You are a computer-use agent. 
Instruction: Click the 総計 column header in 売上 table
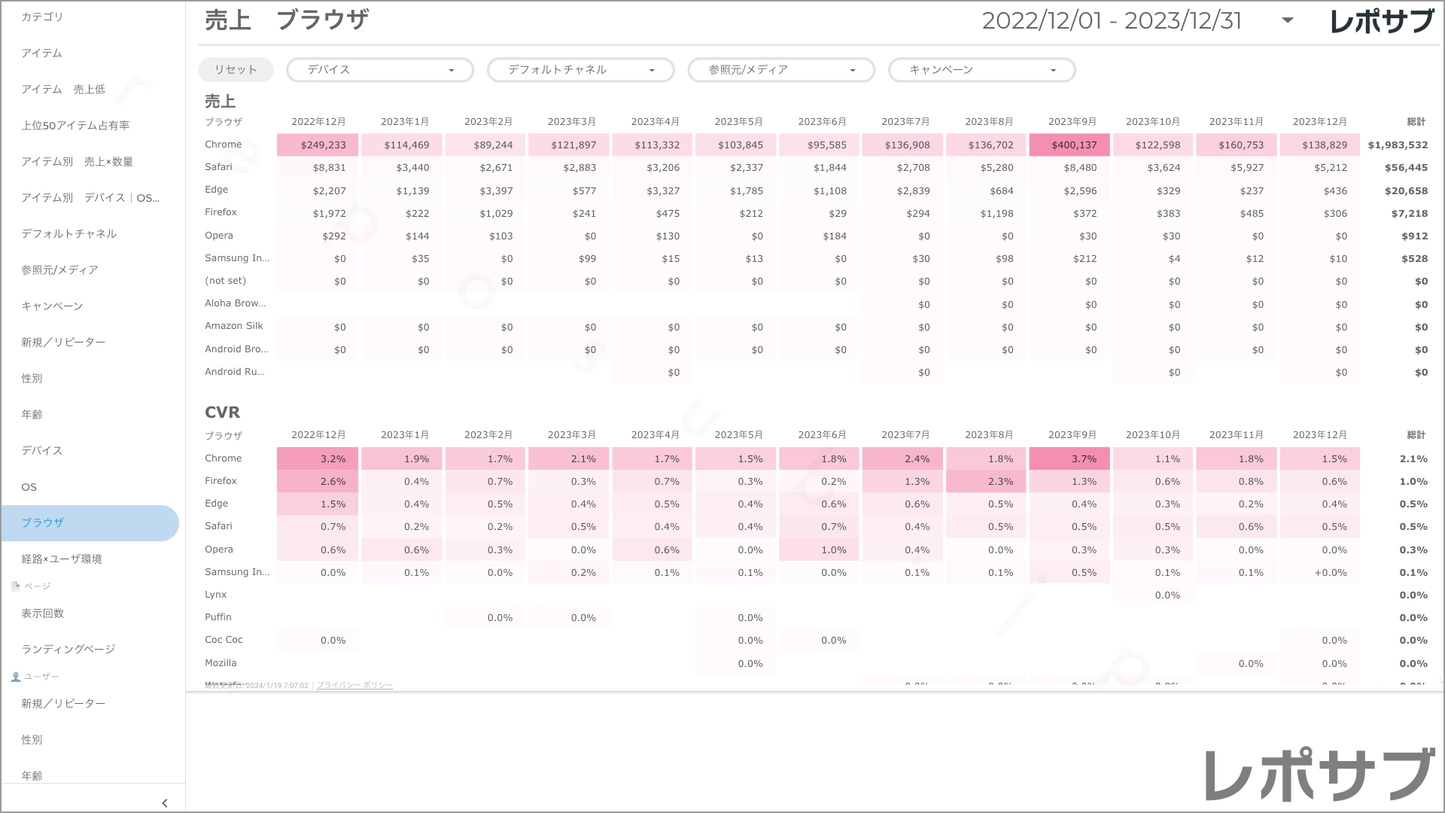click(x=1415, y=122)
